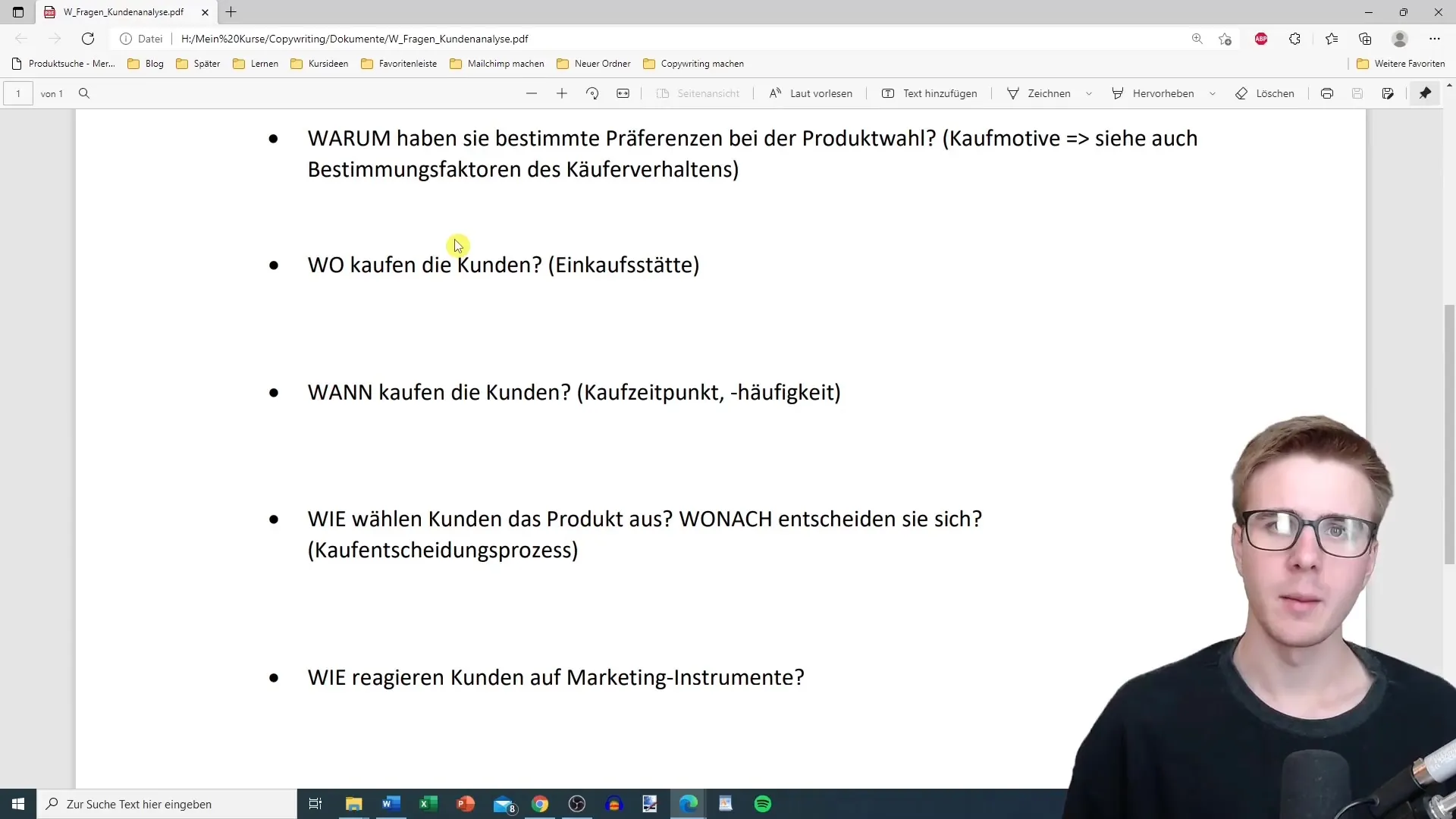The height and width of the screenshot is (819, 1456).
Task: Open the Collections icon
Action: pos(1365,39)
